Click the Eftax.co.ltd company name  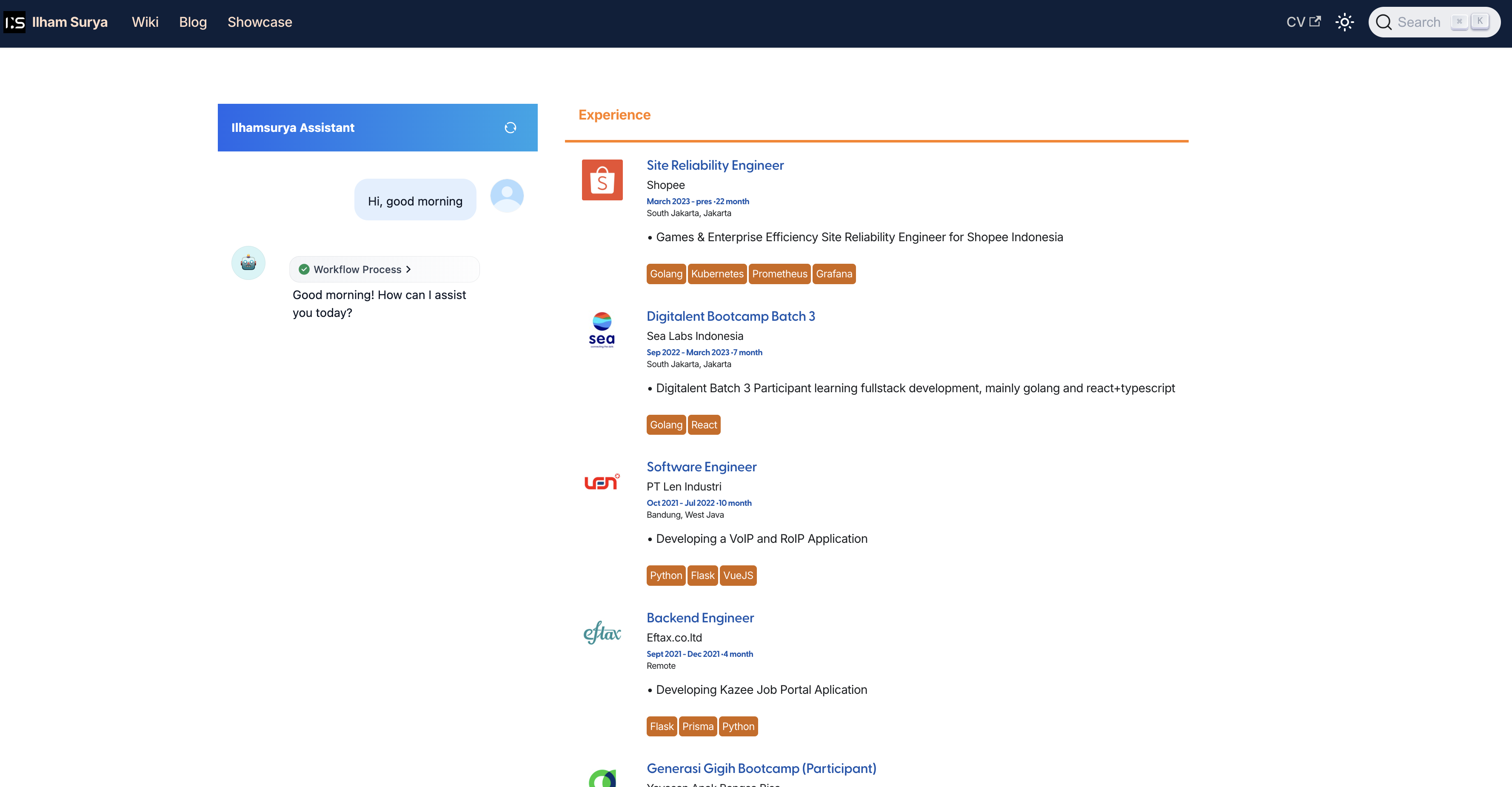click(674, 638)
